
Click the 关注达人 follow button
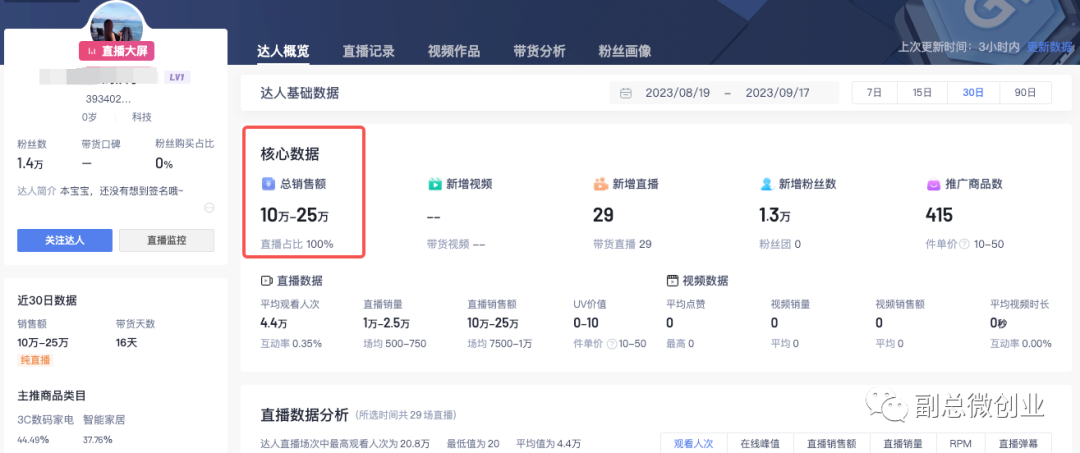(x=65, y=240)
